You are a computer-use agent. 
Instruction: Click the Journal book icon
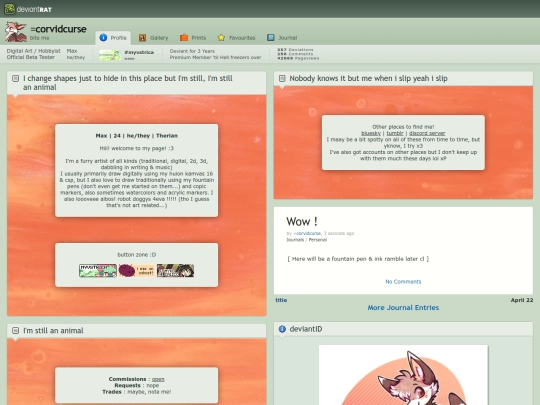tap(271, 38)
